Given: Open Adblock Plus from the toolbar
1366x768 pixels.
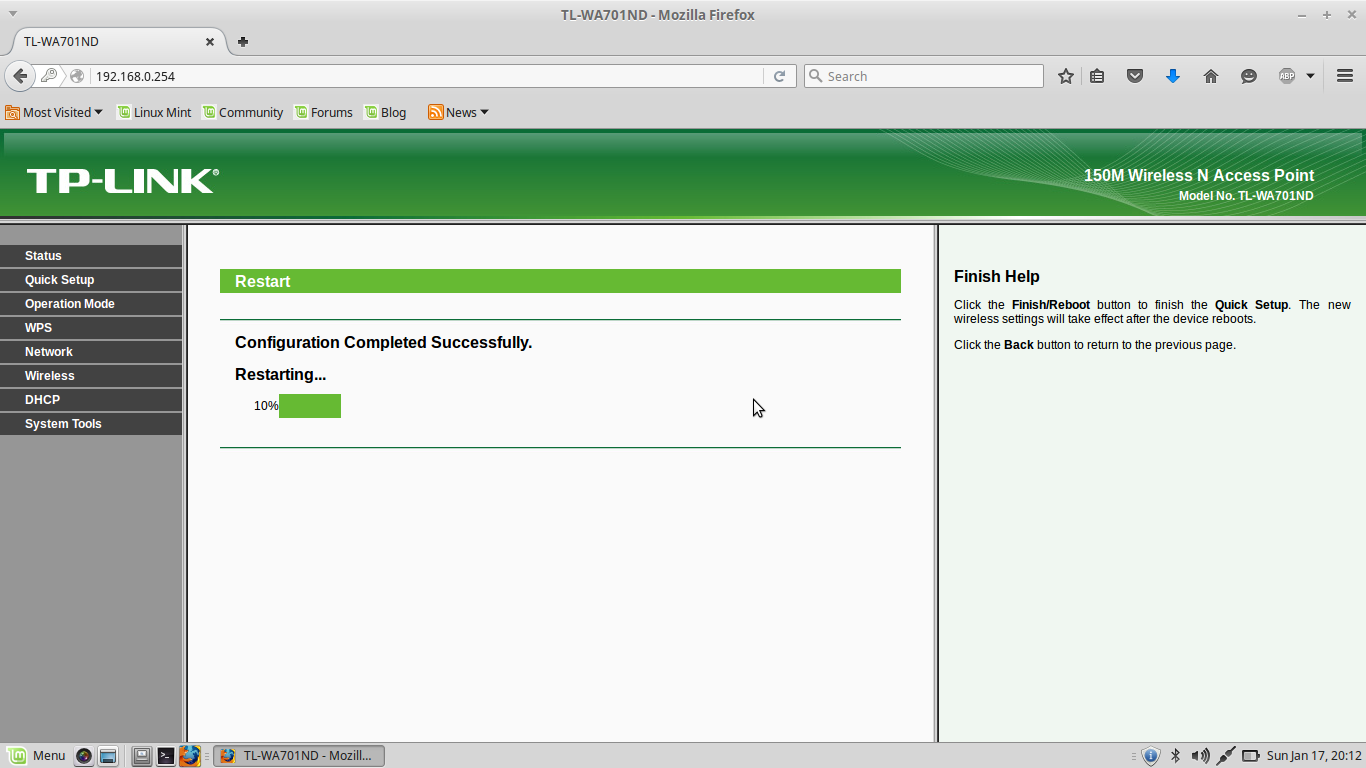Looking at the screenshot, I should [x=1288, y=75].
